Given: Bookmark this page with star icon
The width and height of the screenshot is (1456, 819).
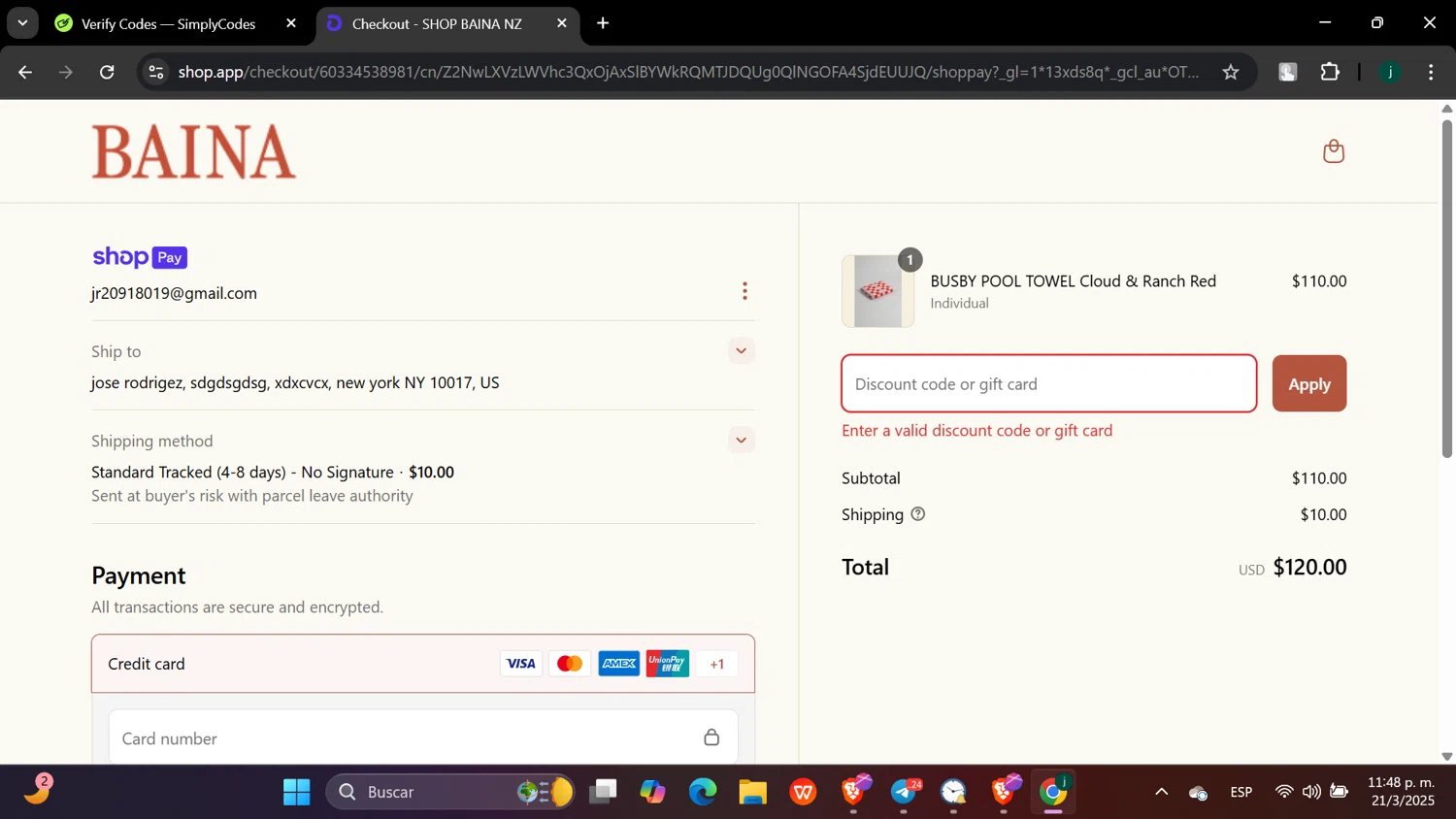Looking at the screenshot, I should 1231,72.
